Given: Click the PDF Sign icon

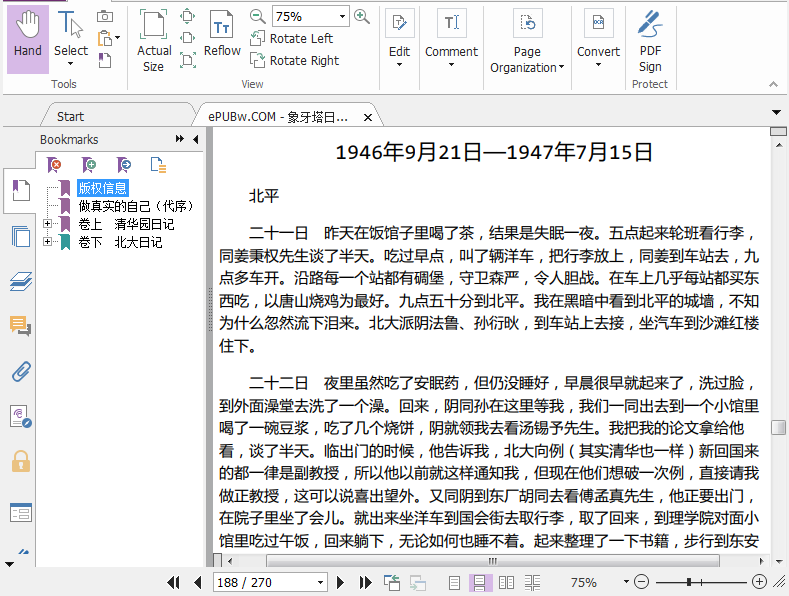Looking at the screenshot, I should click(x=650, y=40).
